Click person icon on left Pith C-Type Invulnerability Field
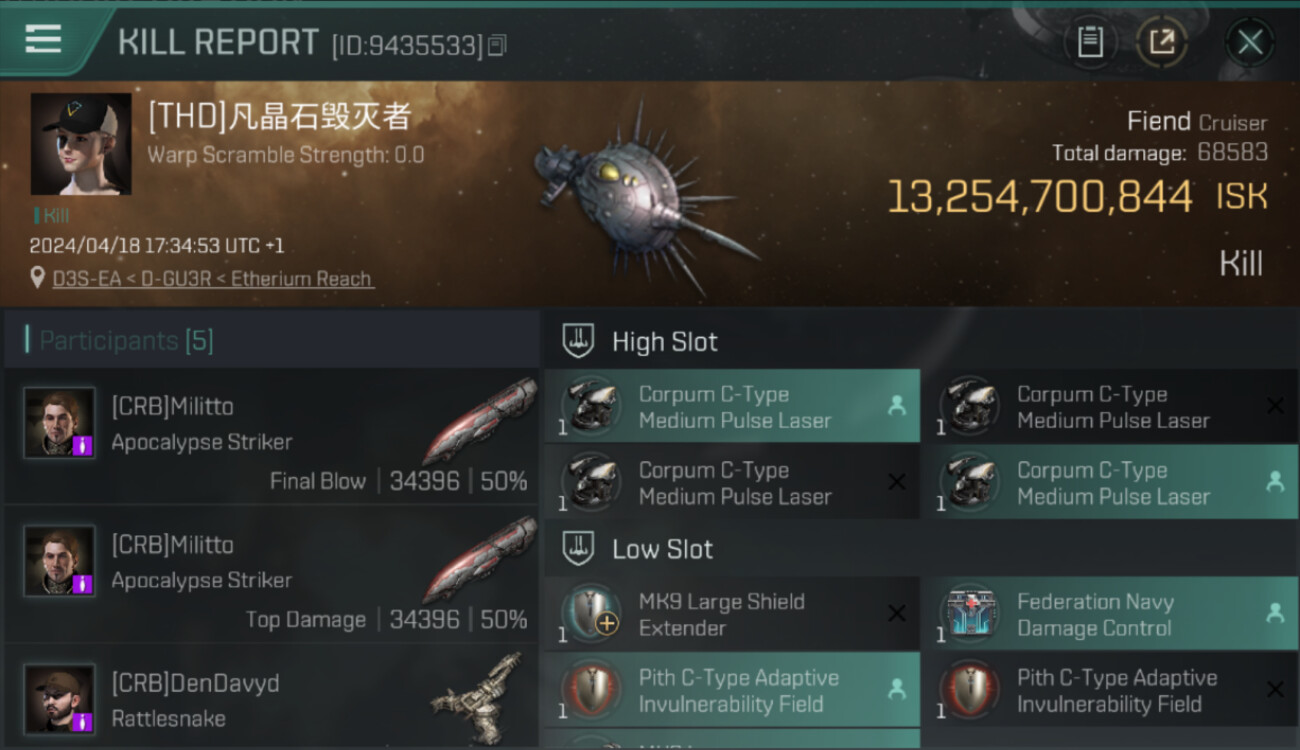1300x750 pixels. (x=897, y=689)
